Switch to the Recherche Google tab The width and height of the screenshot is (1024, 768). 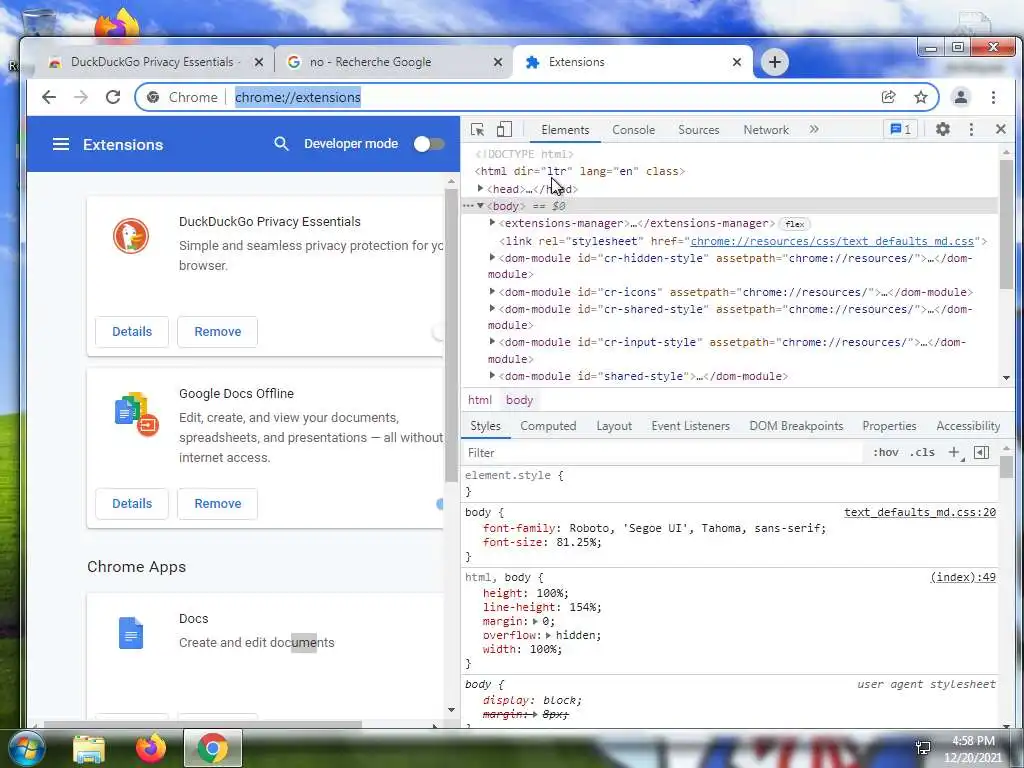pos(394,62)
